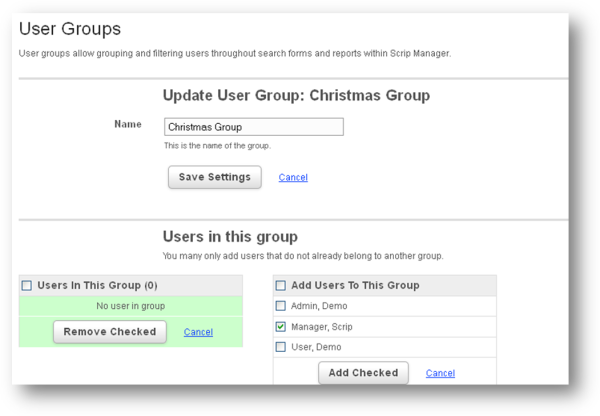
Task: Click Cancel link next to Remove Checked
Action: pos(198,332)
